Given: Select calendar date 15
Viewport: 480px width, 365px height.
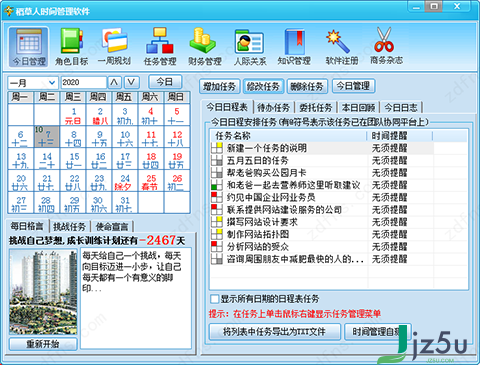Looking at the screenshot, I should pyautogui.click(x=73, y=160).
